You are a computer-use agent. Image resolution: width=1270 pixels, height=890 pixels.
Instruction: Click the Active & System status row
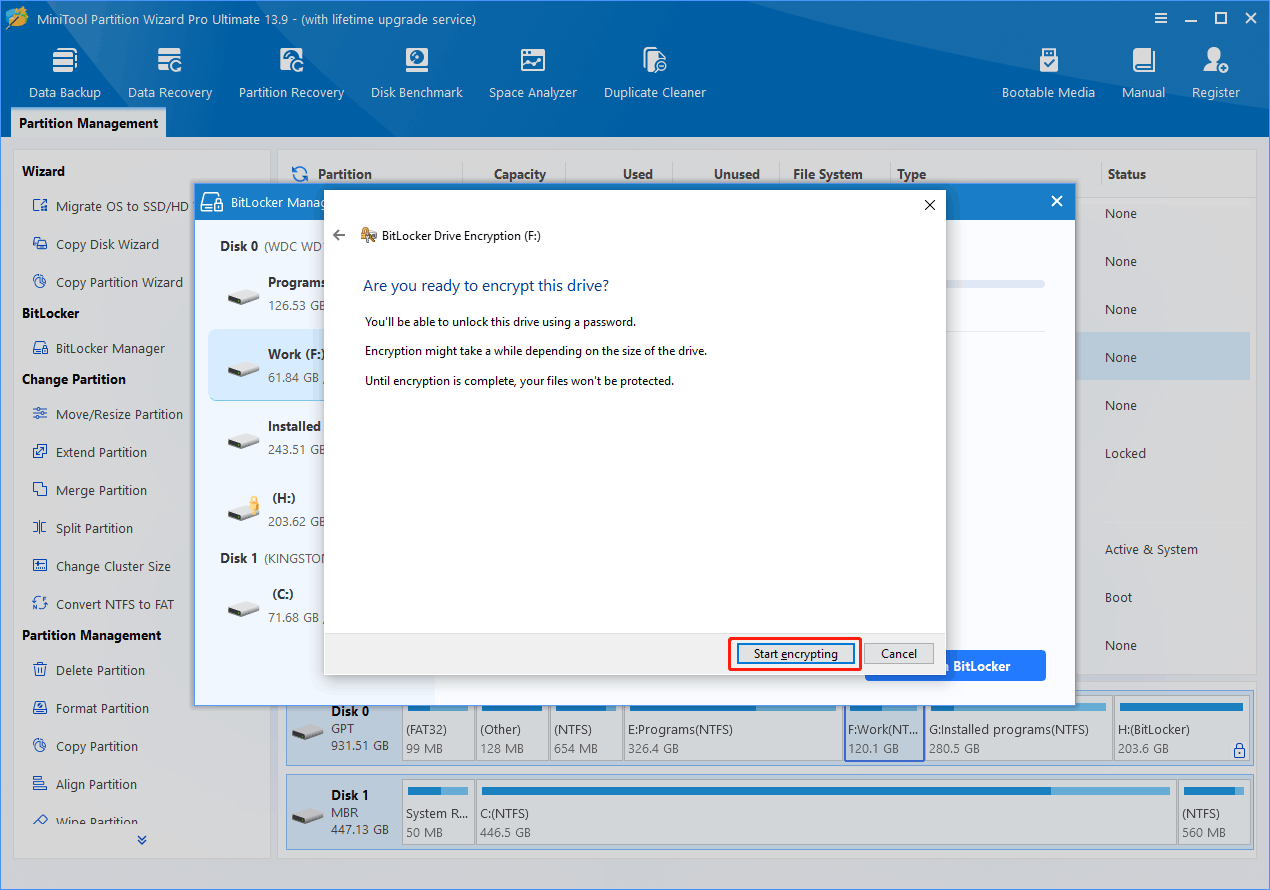tap(1151, 550)
